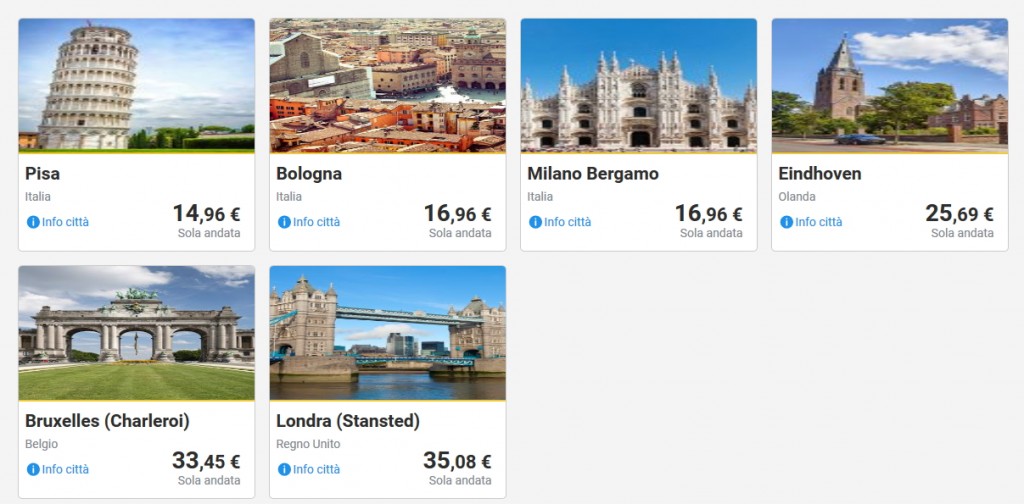This screenshot has height=504, width=1024.
Task: Click the info icon on Bruxelles card
Action: tap(33, 469)
